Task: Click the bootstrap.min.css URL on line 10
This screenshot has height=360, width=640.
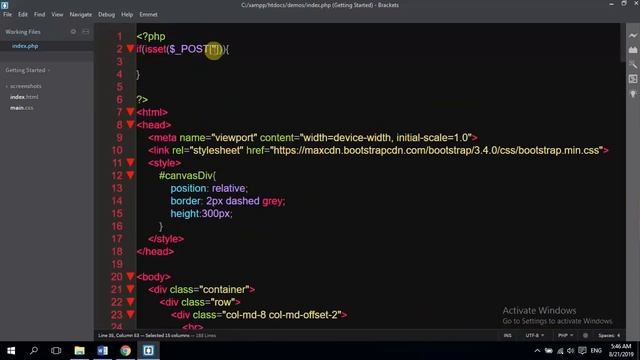Action: point(437,150)
